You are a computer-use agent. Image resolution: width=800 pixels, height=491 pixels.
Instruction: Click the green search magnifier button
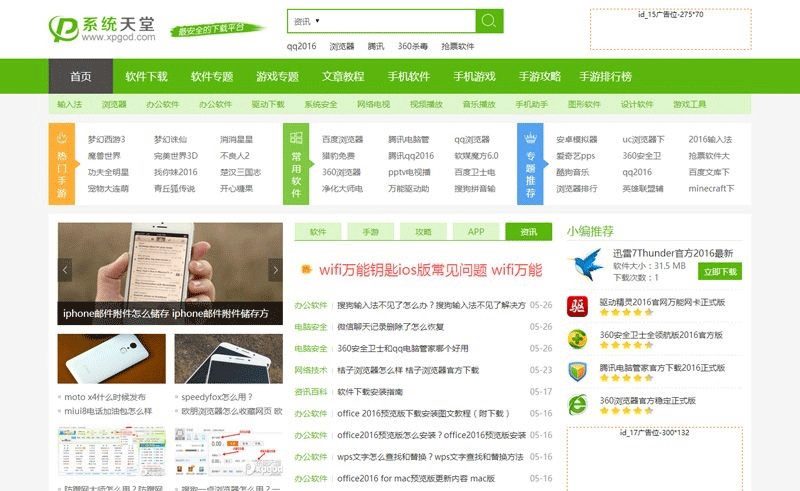[x=489, y=21]
